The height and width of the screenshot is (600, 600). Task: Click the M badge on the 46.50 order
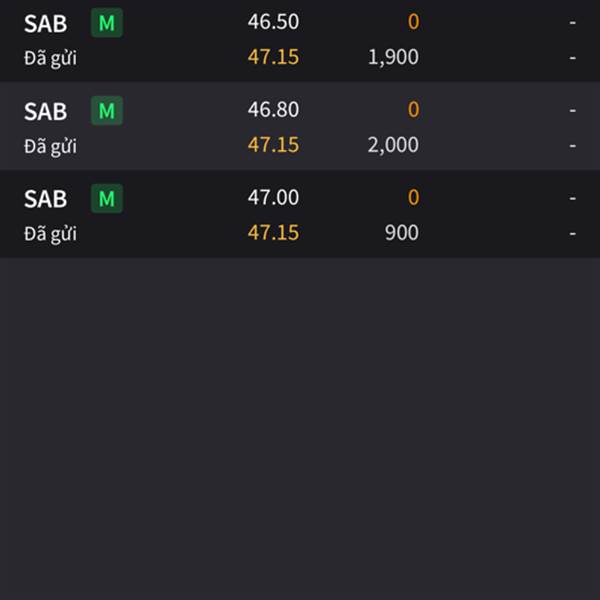(107, 23)
